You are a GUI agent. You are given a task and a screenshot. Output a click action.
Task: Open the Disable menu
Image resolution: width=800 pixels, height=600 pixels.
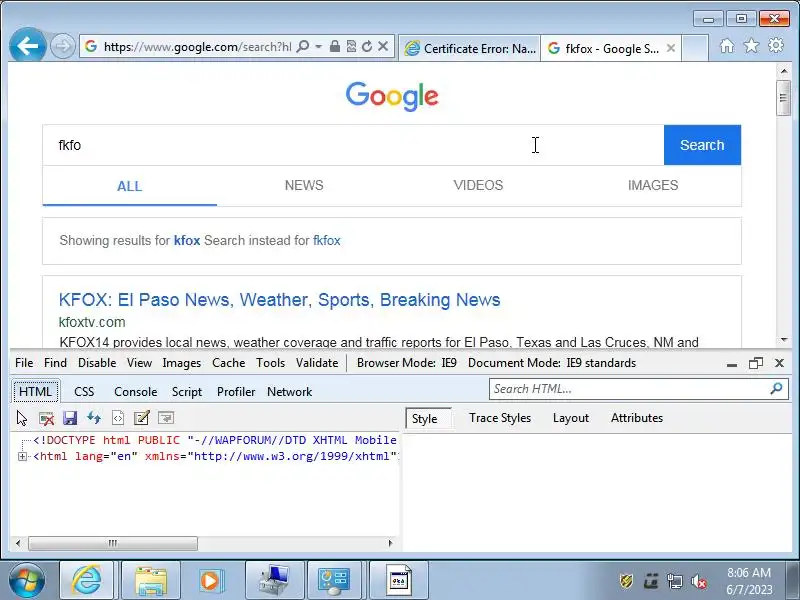97,363
